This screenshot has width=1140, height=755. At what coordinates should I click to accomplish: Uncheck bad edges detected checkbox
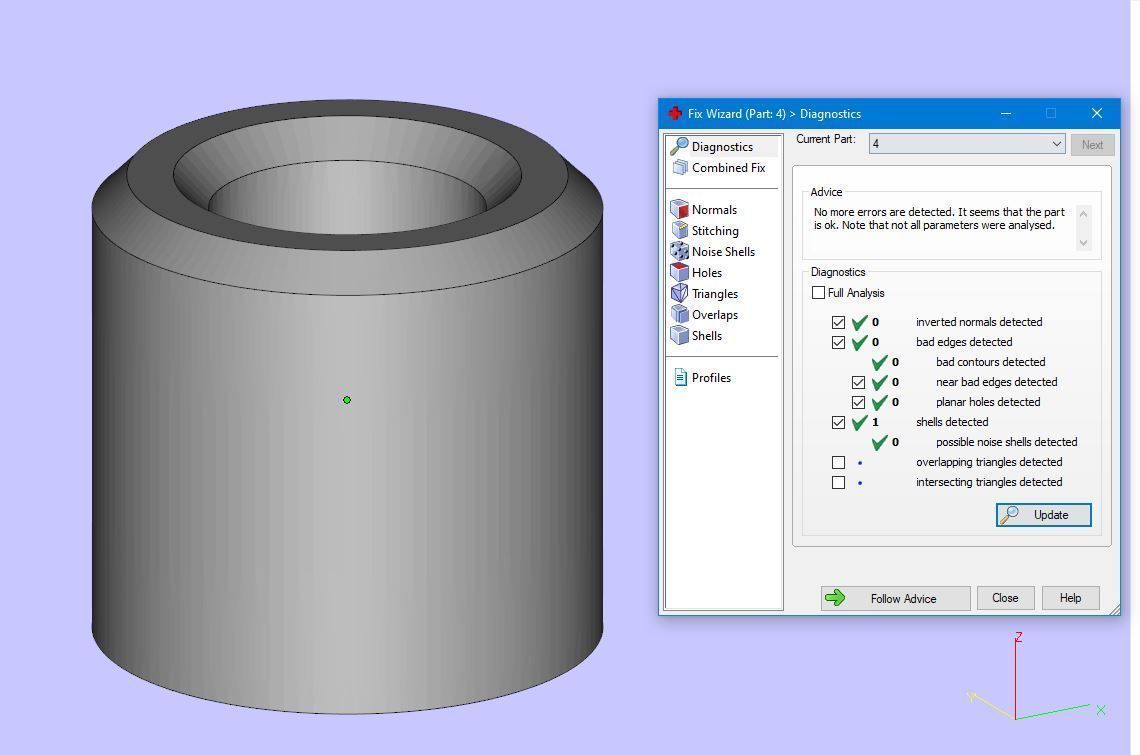pos(838,343)
